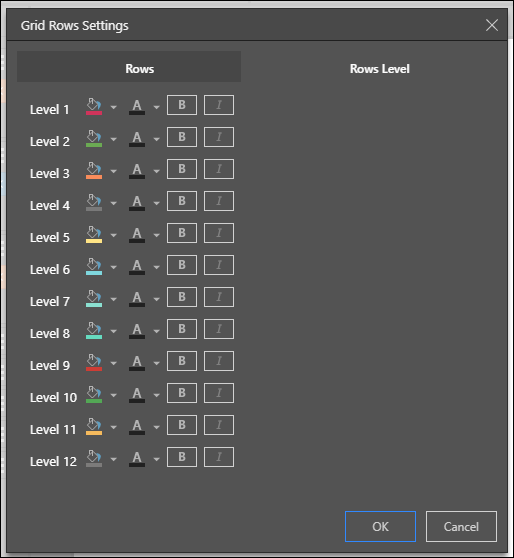Click the Level 3 fill color bucket icon

coord(94,170)
